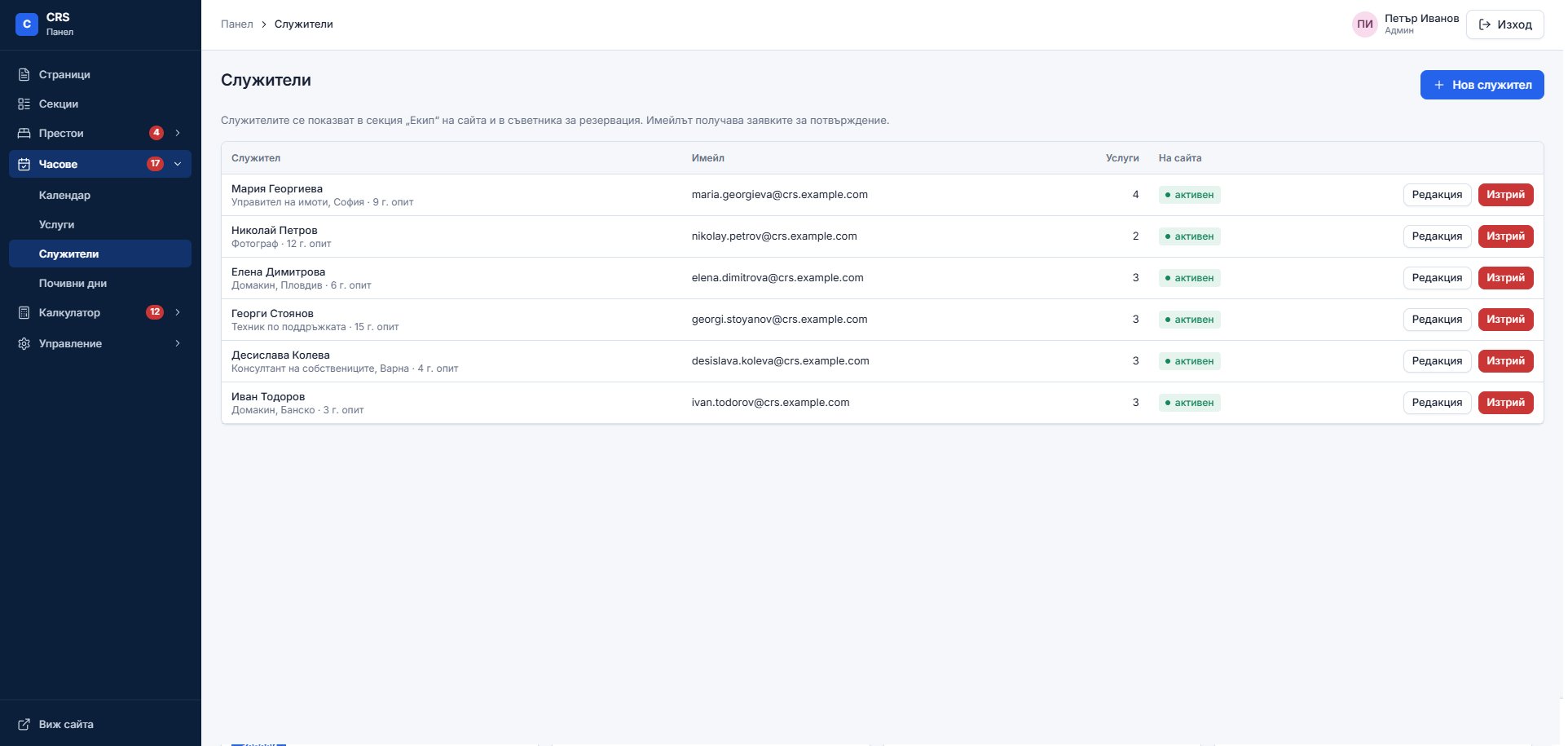Click Изтрий for Мария Георгиева

tap(1505, 195)
